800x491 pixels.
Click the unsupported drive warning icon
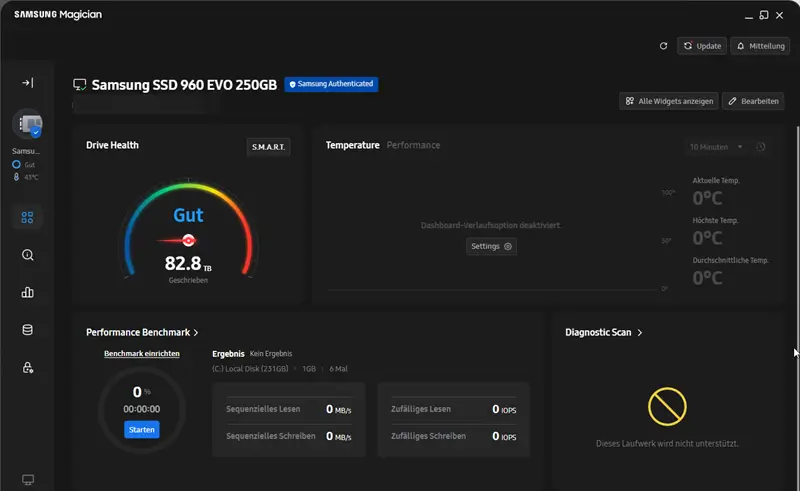[667, 407]
